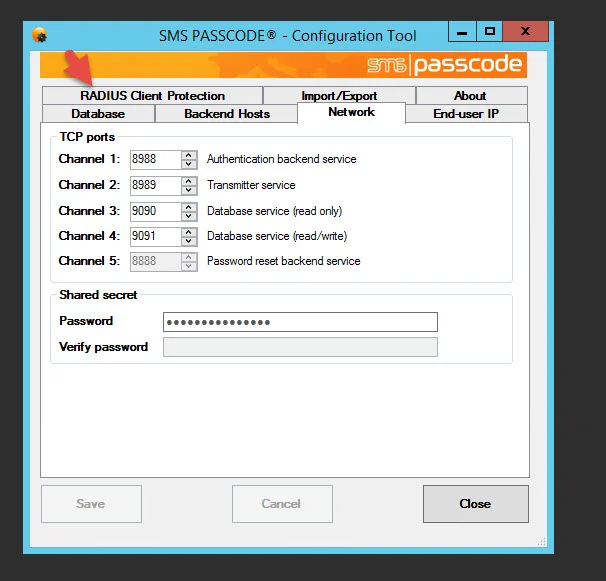Viewport: 606px width, 581px height.
Task: Click the Channel 3 port field
Action: click(155, 211)
